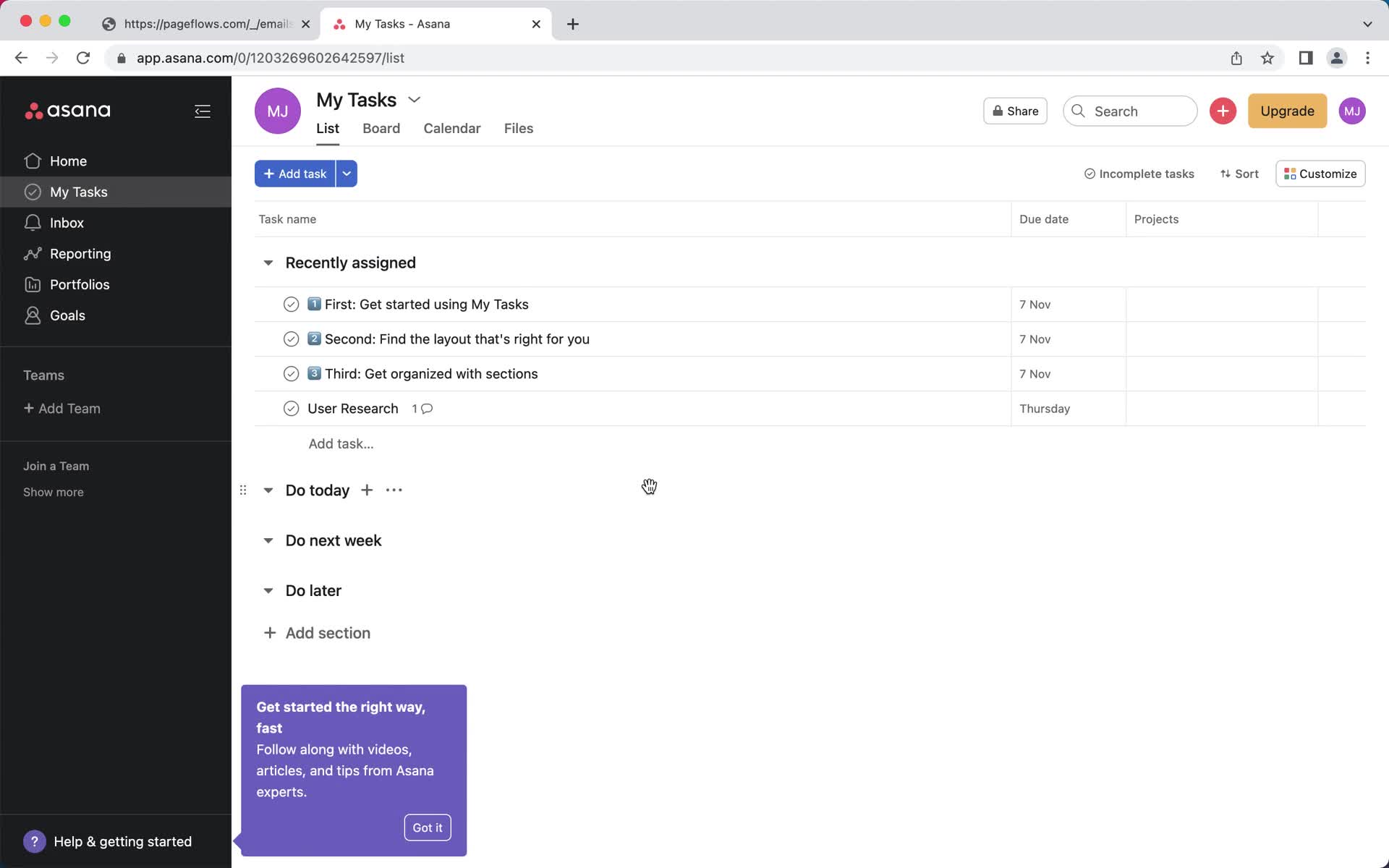The image size is (1389, 868).
Task: Switch to the Calendar tab
Action: click(x=451, y=128)
